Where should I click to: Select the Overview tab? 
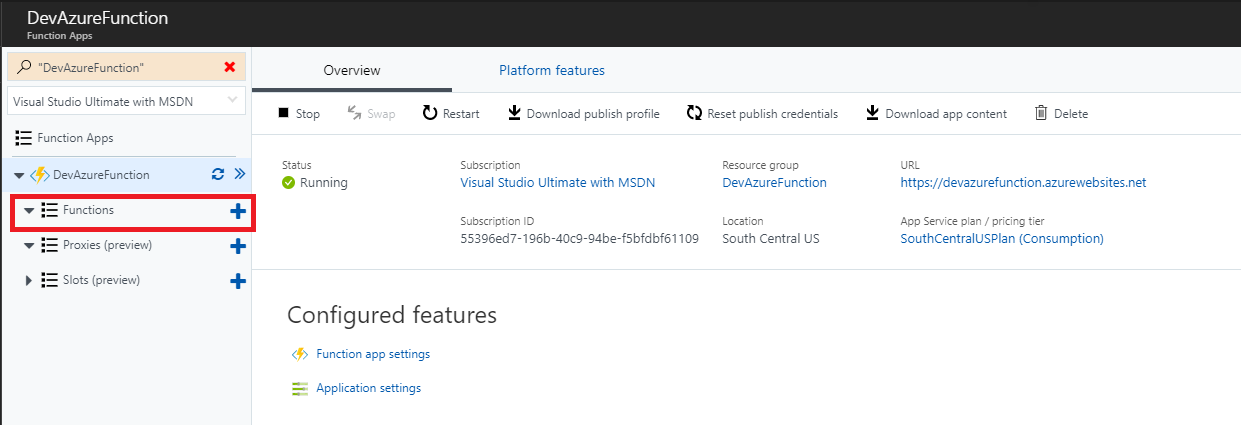(352, 71)
